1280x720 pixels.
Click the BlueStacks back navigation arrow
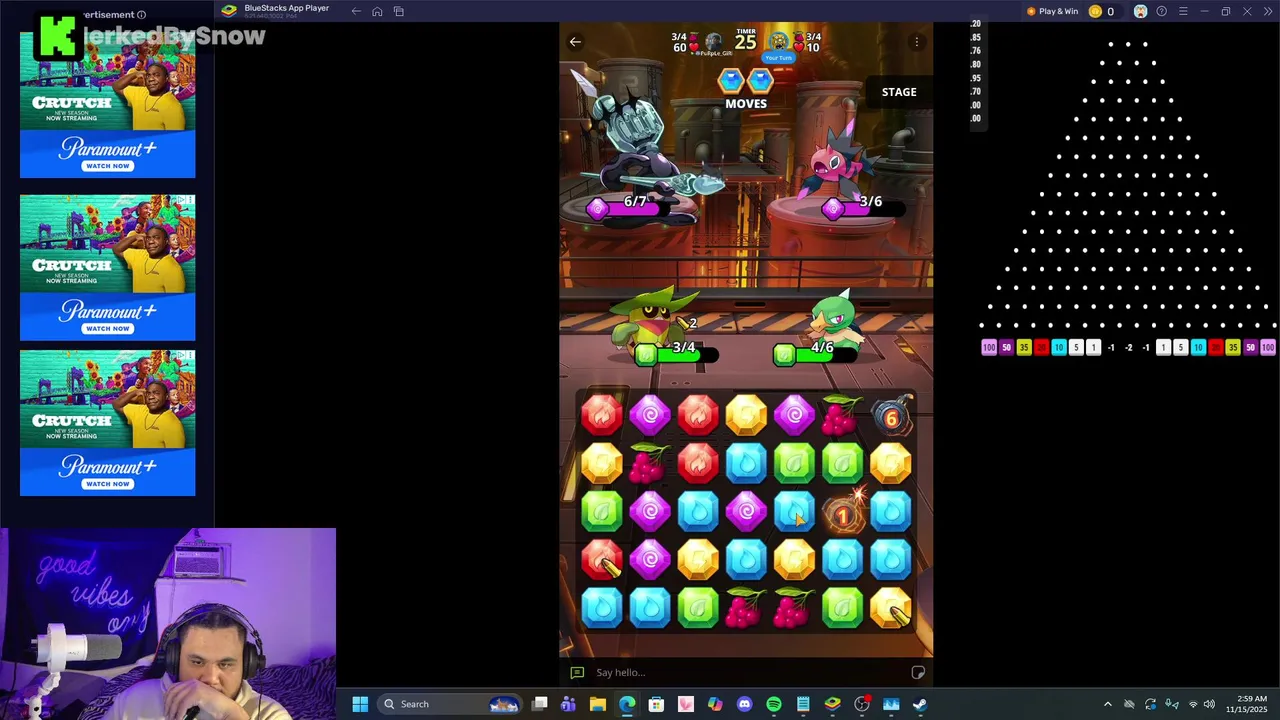click(x=356, y=11)
